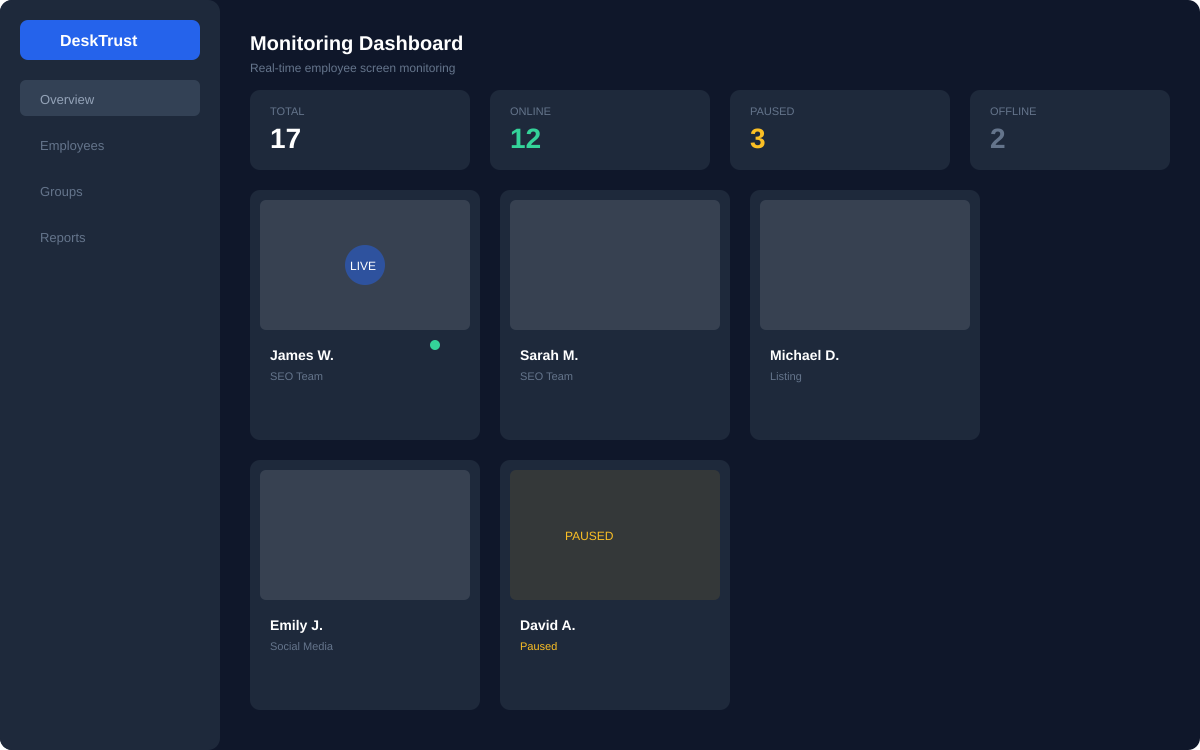Click the green online status dot for James W.
This screenshot has width=1200, height=750.
[435, 344]
